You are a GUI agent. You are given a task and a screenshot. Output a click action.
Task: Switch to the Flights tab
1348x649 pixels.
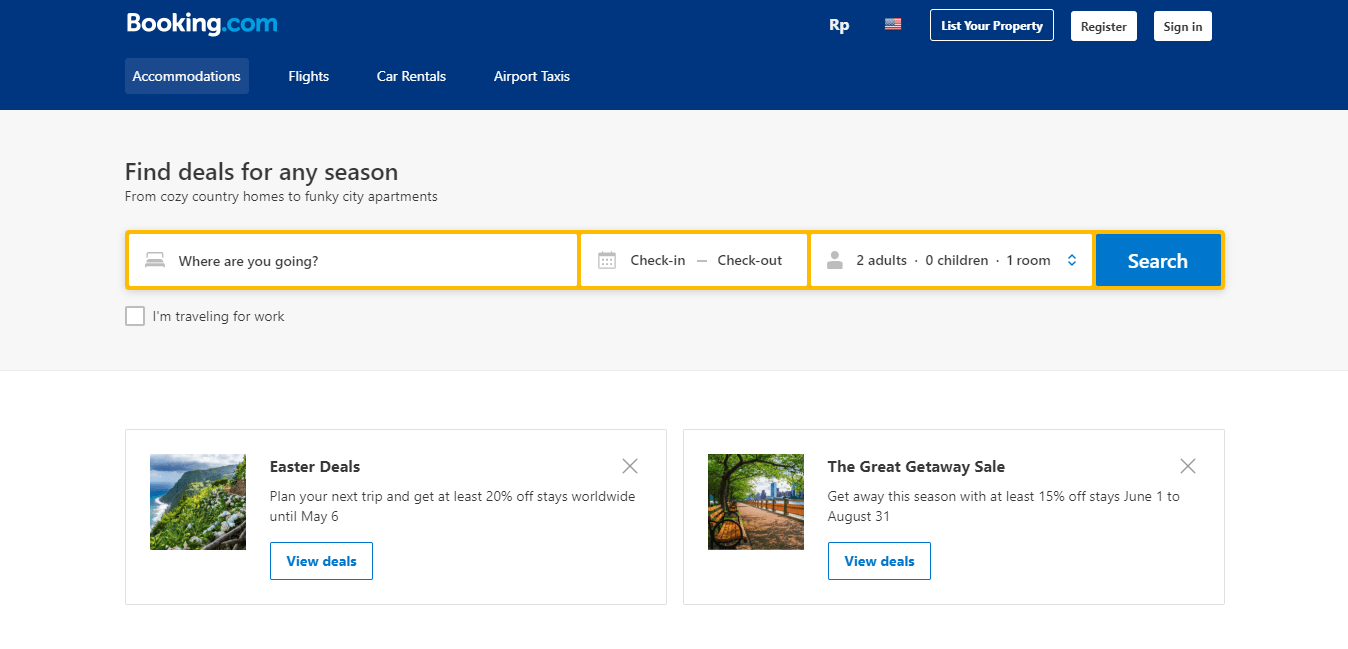pyautogui.click(x=308, y=76)
